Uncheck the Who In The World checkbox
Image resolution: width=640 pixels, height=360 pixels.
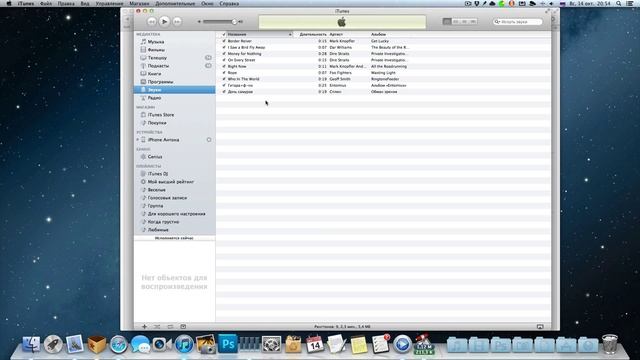click(x=224, y=79)
